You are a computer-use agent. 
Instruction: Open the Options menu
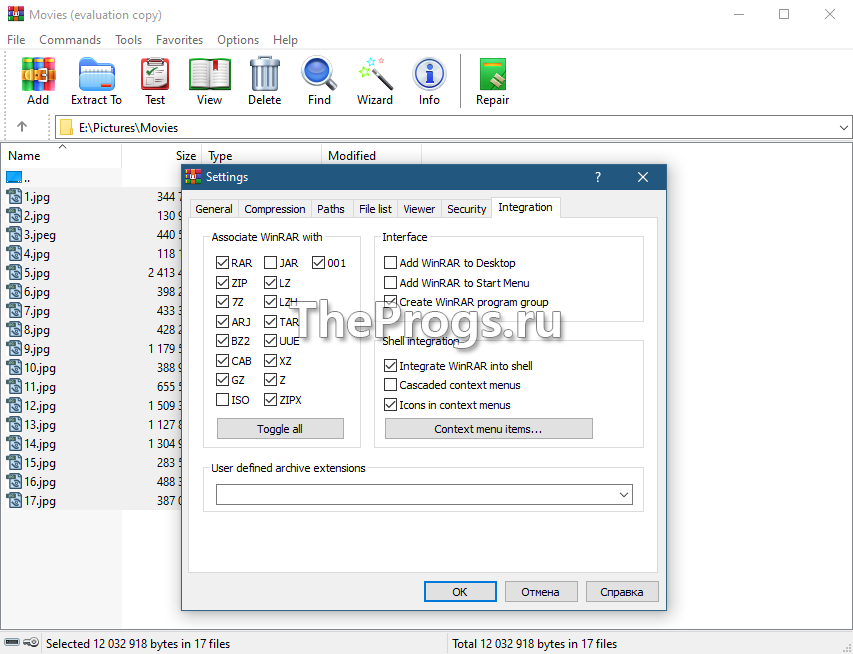pos(238,40)
